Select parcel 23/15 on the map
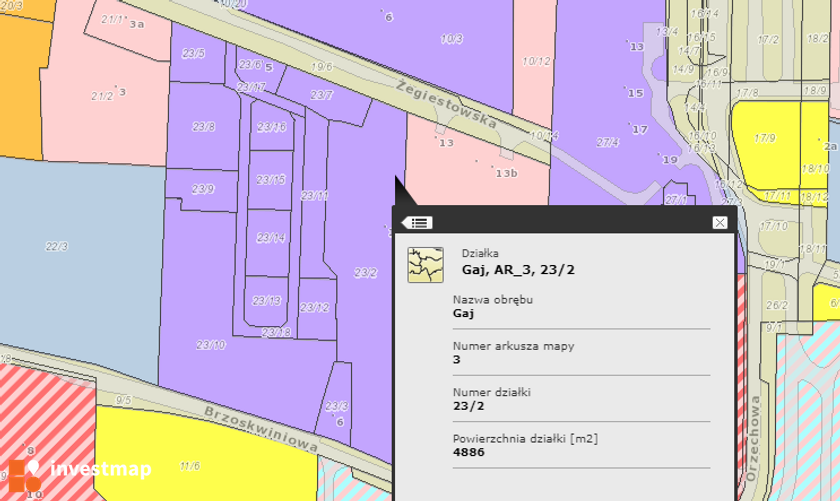The width and height of the screenshot is (840, 501). pos(271,180)
